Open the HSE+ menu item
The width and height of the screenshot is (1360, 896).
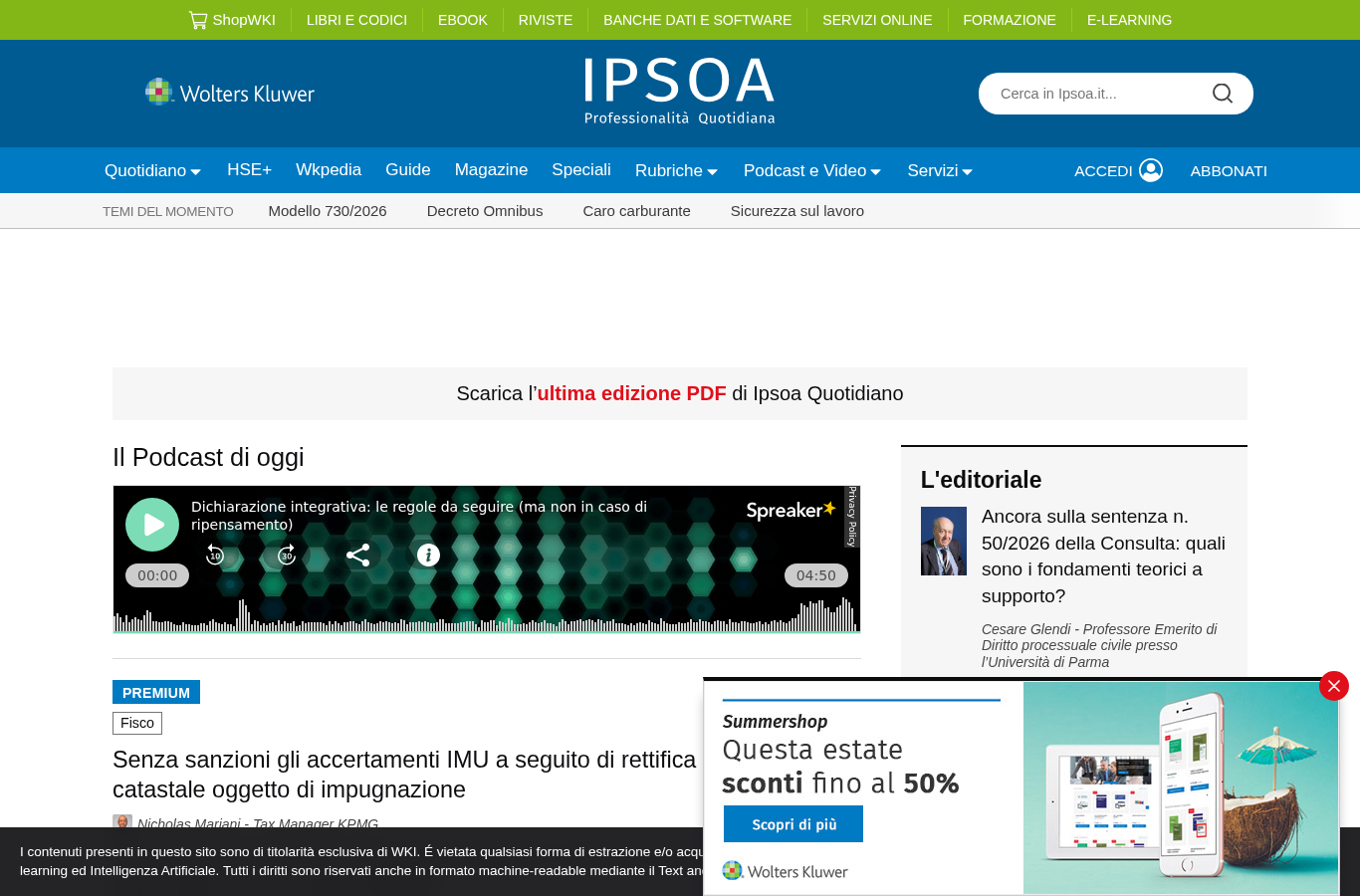[249, 170]
